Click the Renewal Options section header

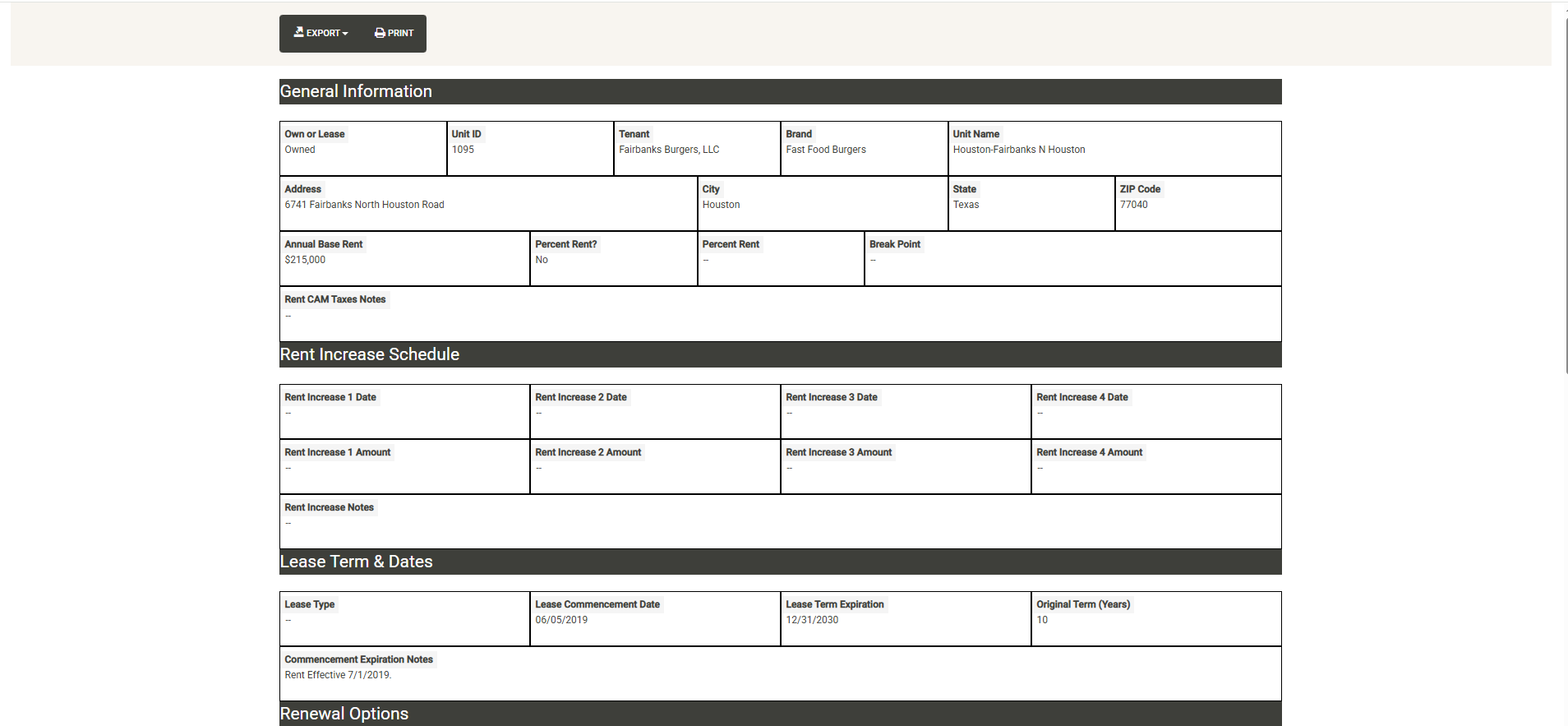point(344,714)
